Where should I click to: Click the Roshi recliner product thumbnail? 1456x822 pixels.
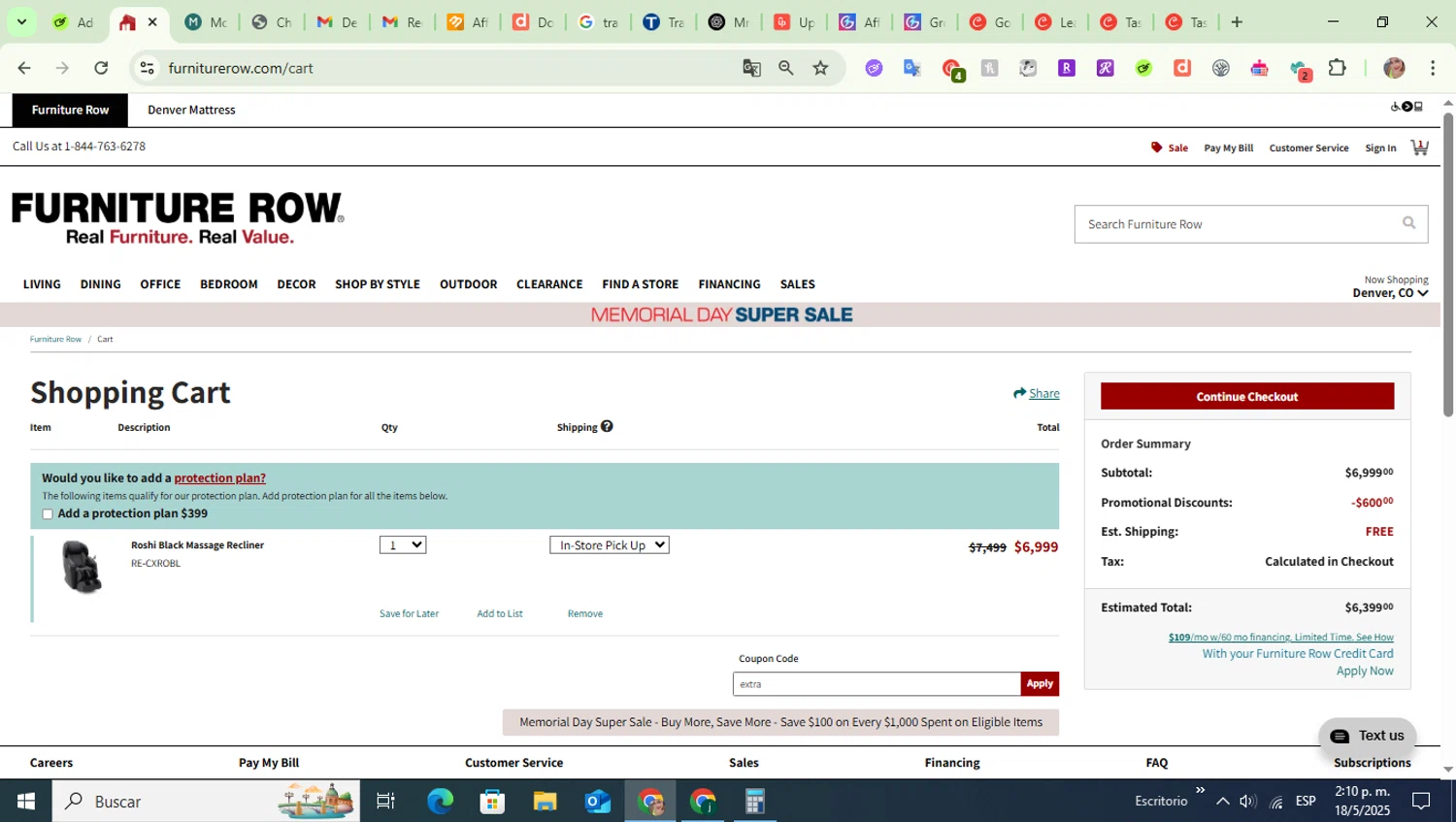81,567
